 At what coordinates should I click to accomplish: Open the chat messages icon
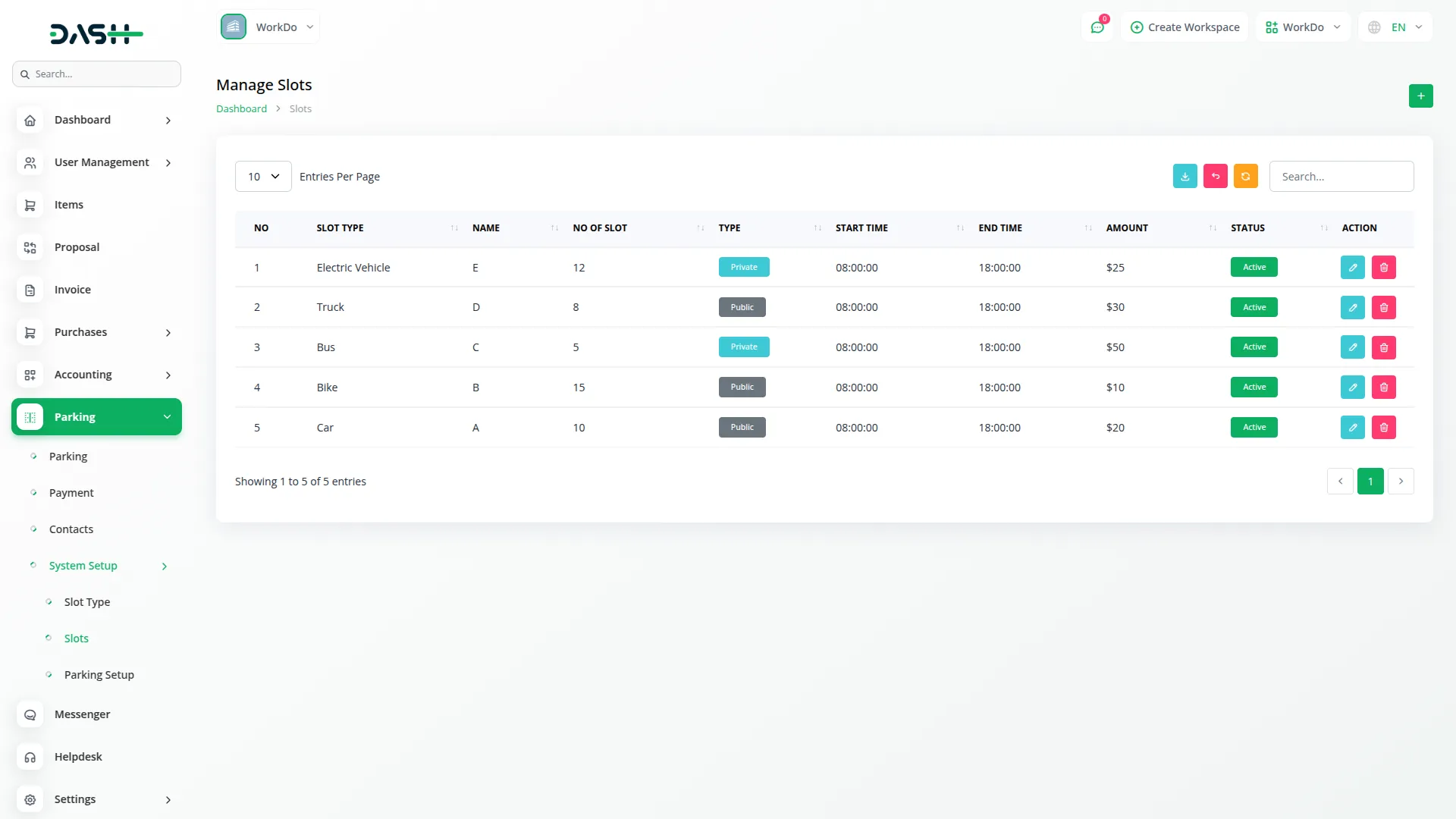1097,27
